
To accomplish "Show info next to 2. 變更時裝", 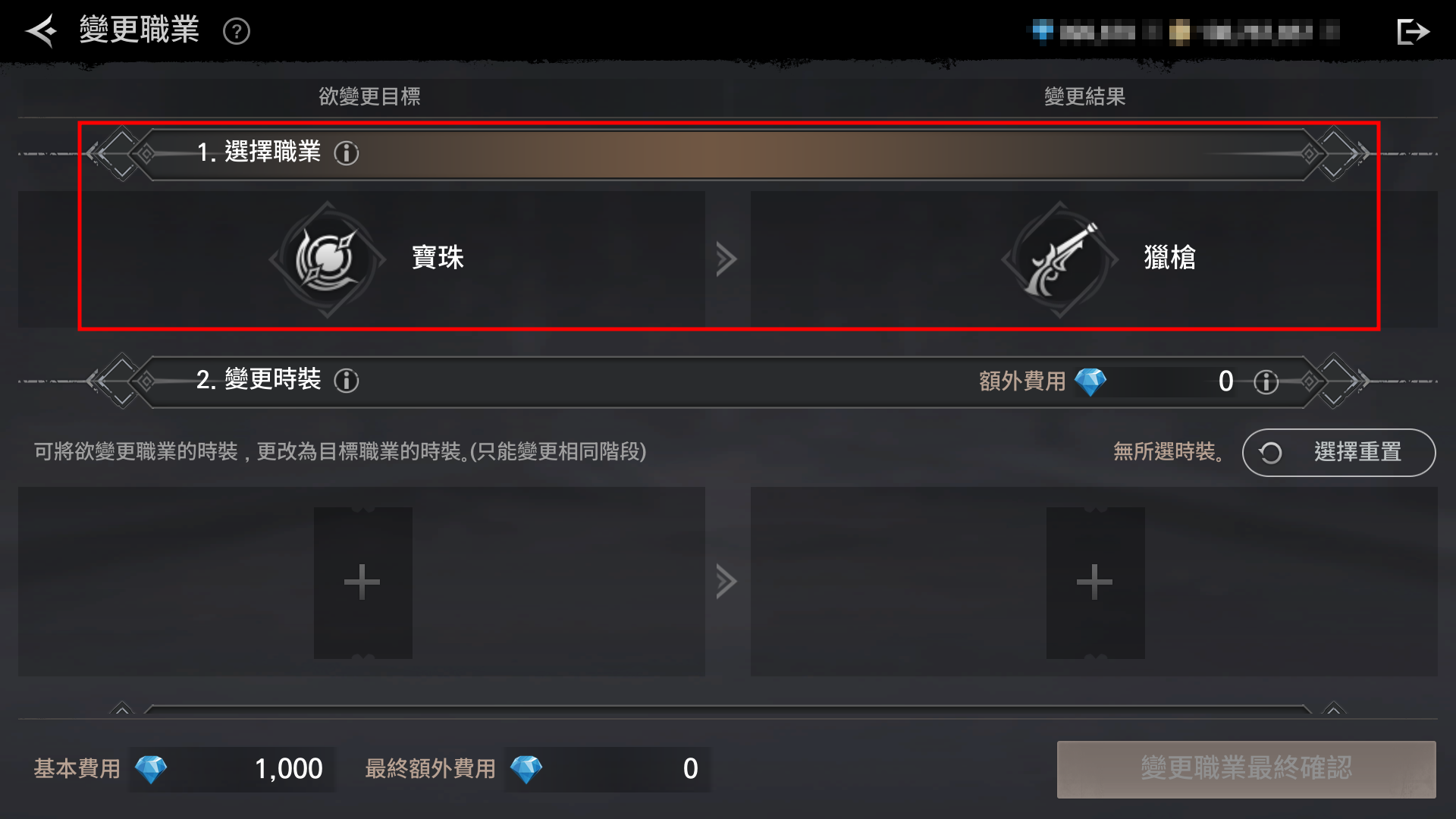I will point(347,381).
